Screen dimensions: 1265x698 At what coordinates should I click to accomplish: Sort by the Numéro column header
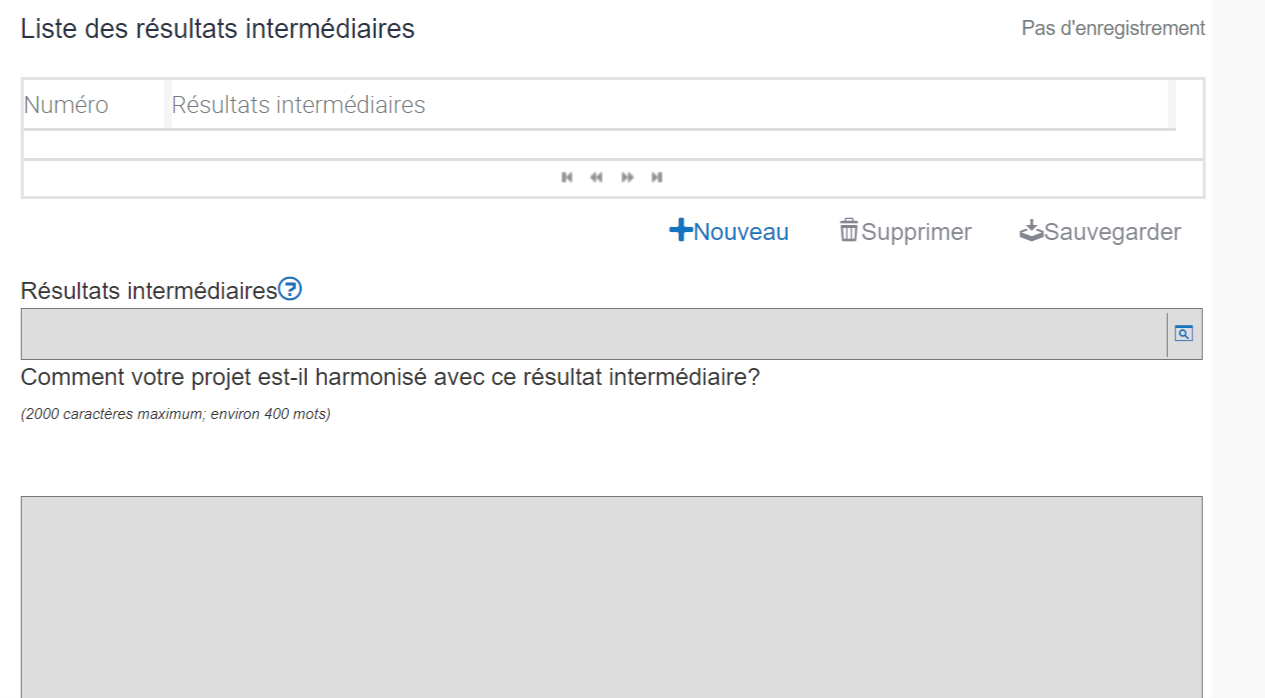[66, 105]
